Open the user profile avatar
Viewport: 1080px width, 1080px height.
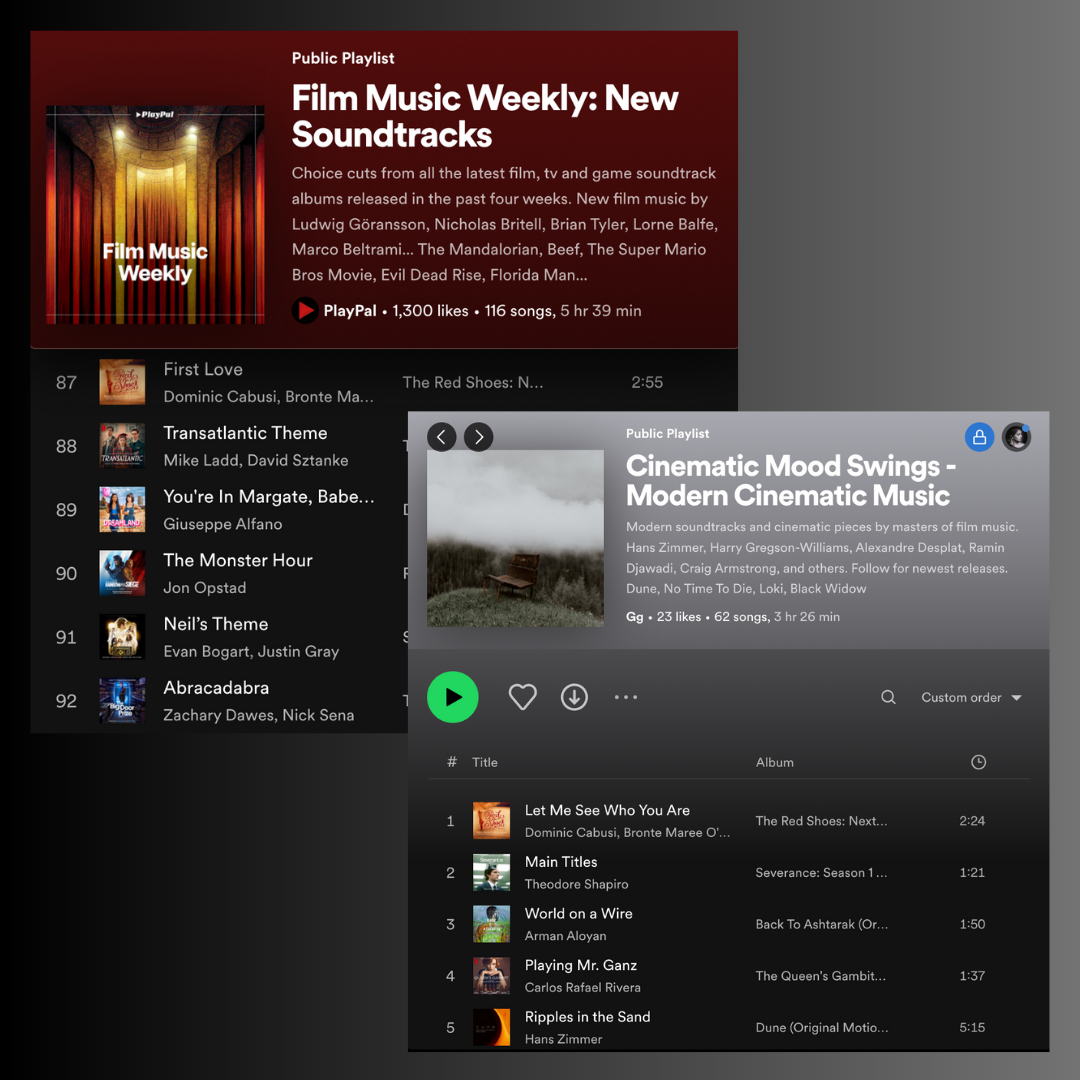[x=1017, y=437]
